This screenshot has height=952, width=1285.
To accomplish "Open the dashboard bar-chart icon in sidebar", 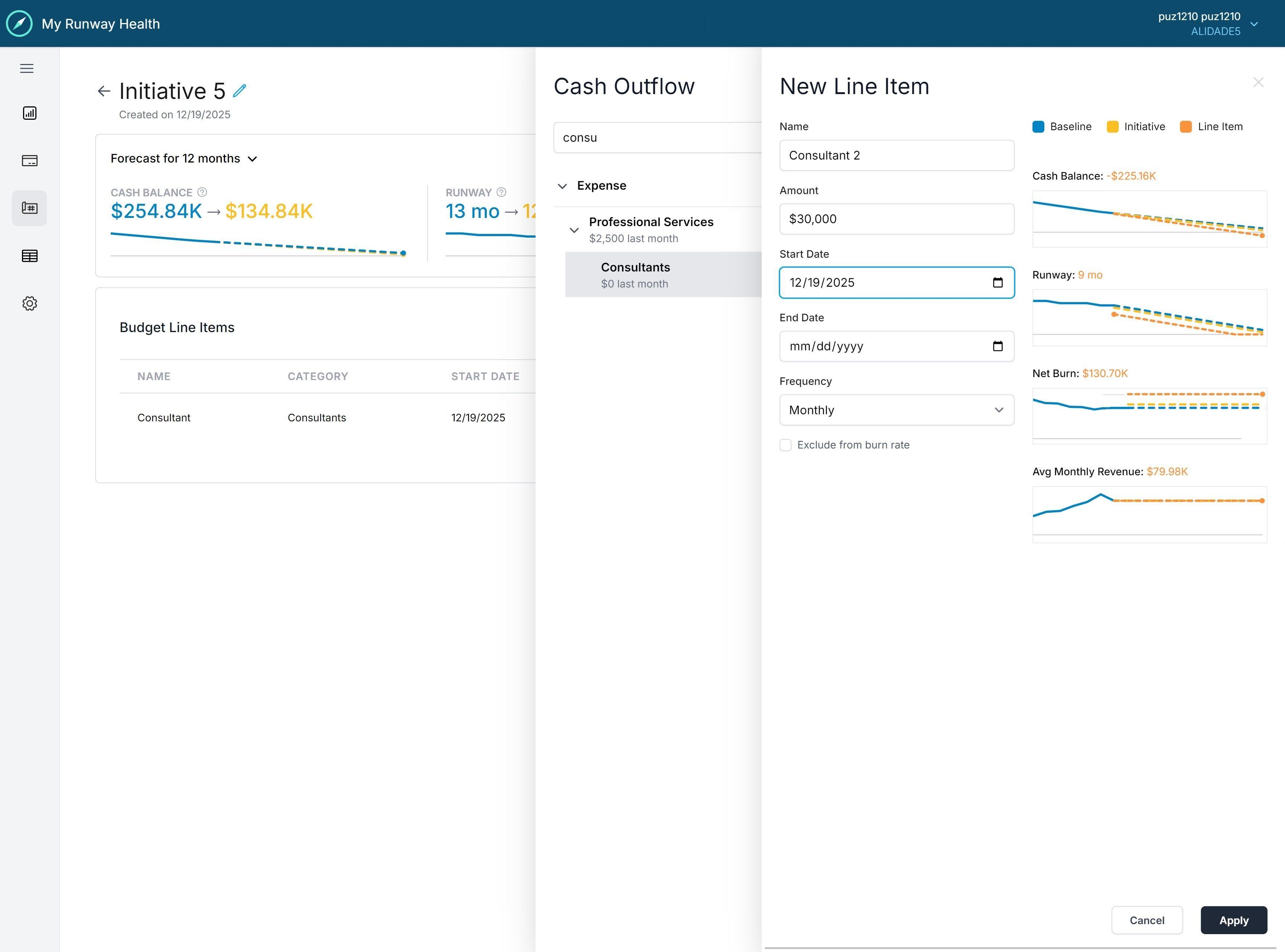I will point(29,113).
